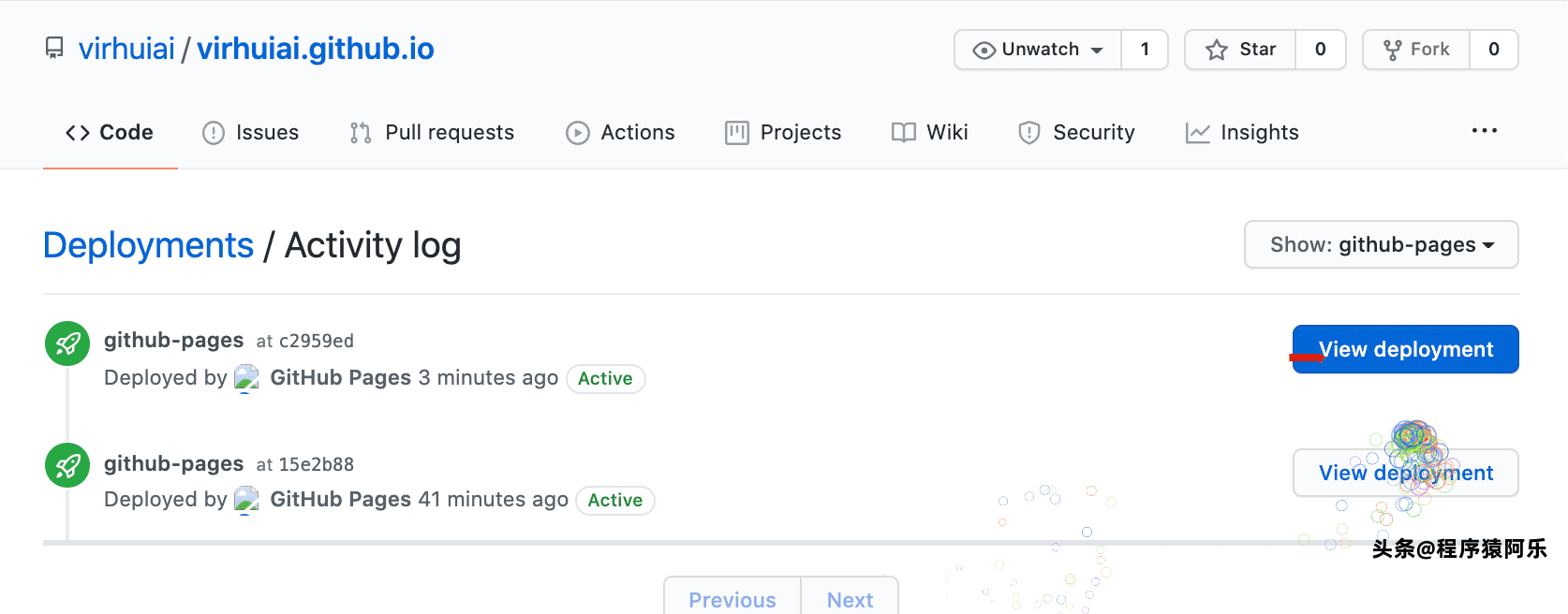Screen dimensions: 1568x614
Task: Expand the three-dot more menu
Action: click(1485, 131)
